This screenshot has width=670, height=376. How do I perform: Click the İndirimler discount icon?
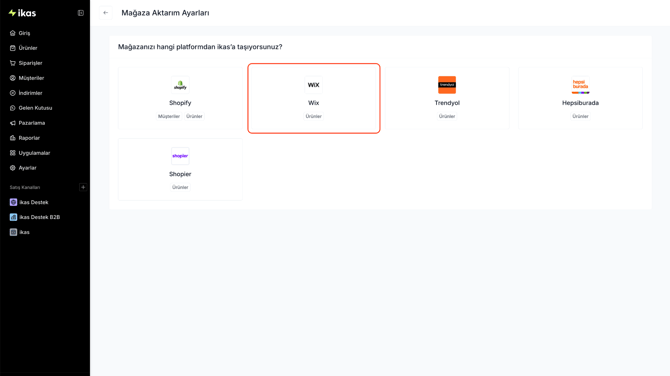tap(13, 93)
